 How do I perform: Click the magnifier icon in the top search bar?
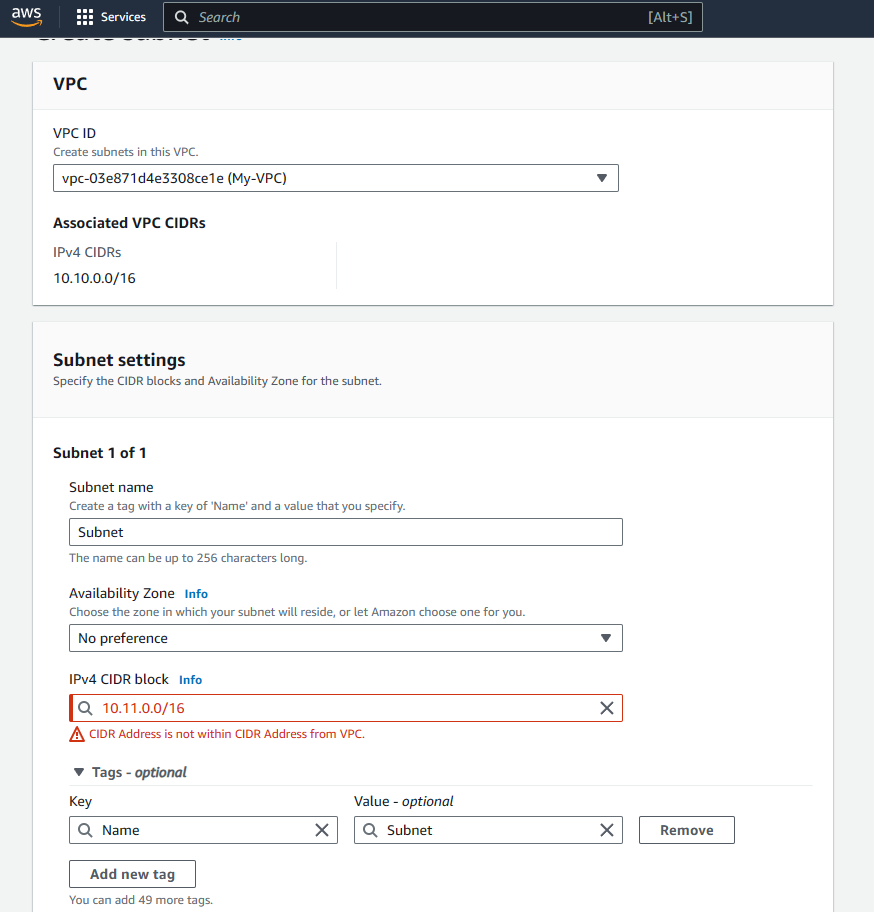tap(181, 17)
